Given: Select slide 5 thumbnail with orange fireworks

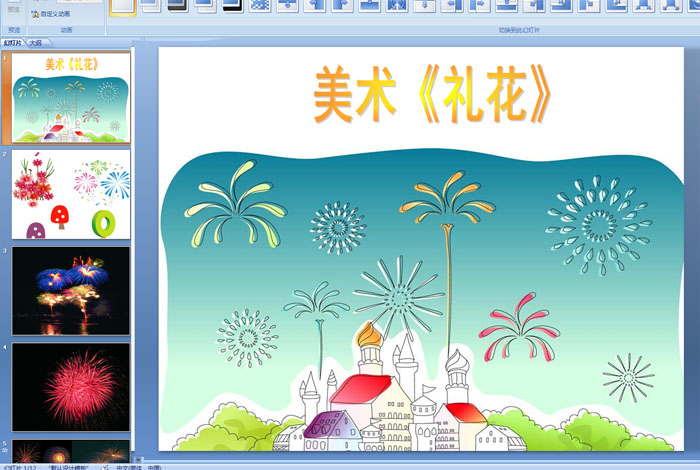Looking at the screenshot, I should point(71,451).
